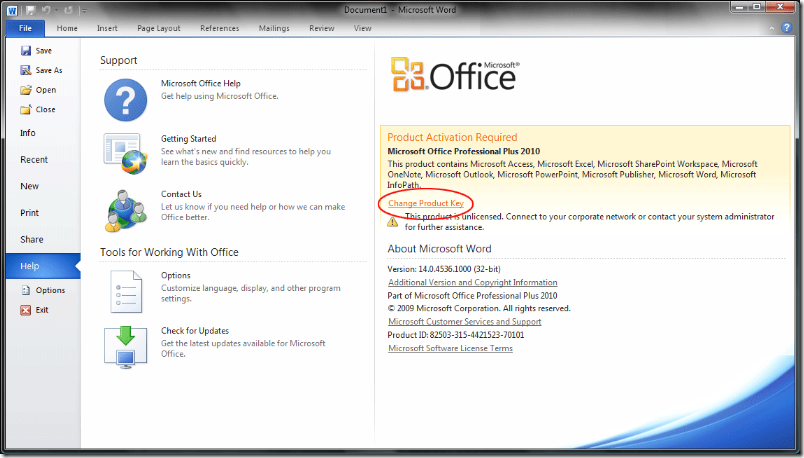804x458 pixels.
Task: Click Check for Updates title text
Action: point(195,331)
